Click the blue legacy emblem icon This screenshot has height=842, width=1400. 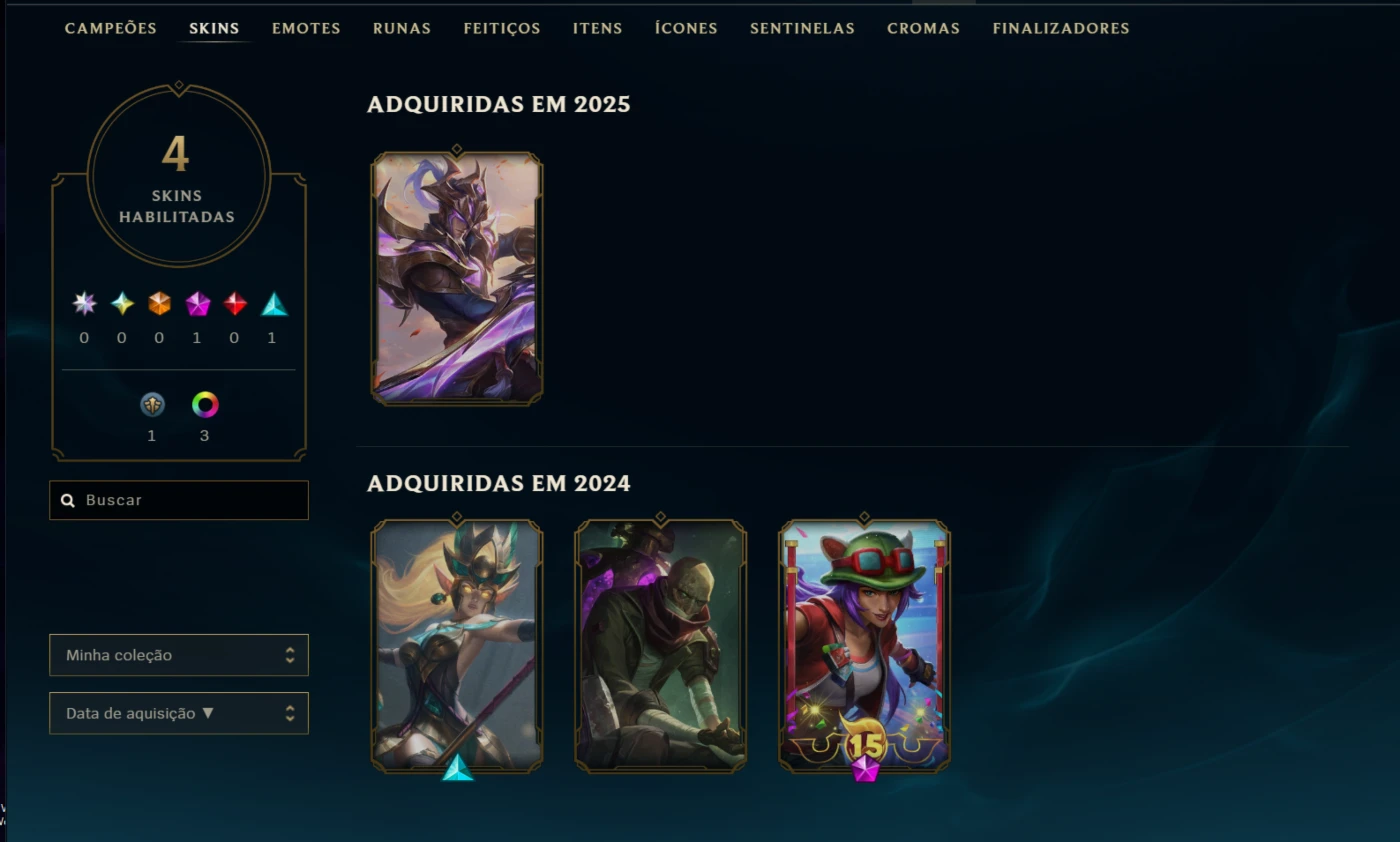point(152,405)
